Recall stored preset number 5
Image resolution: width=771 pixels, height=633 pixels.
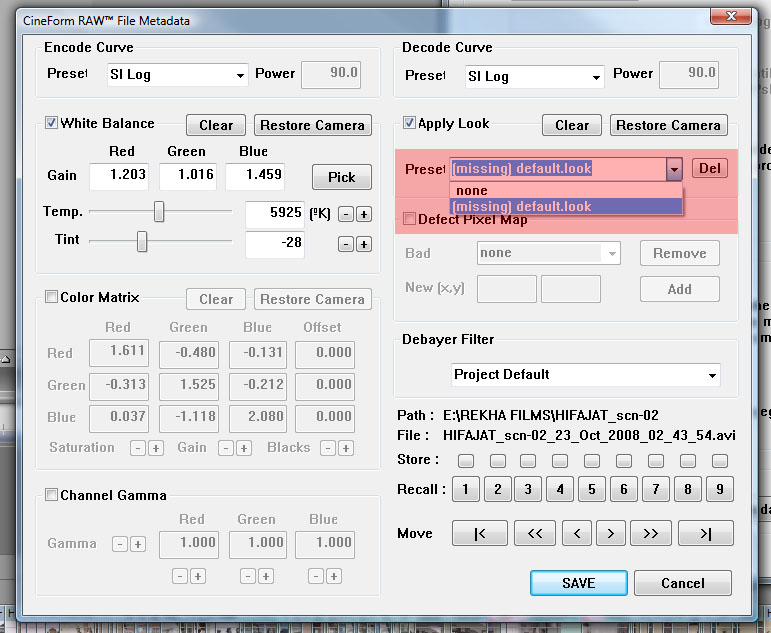(591, 490)
